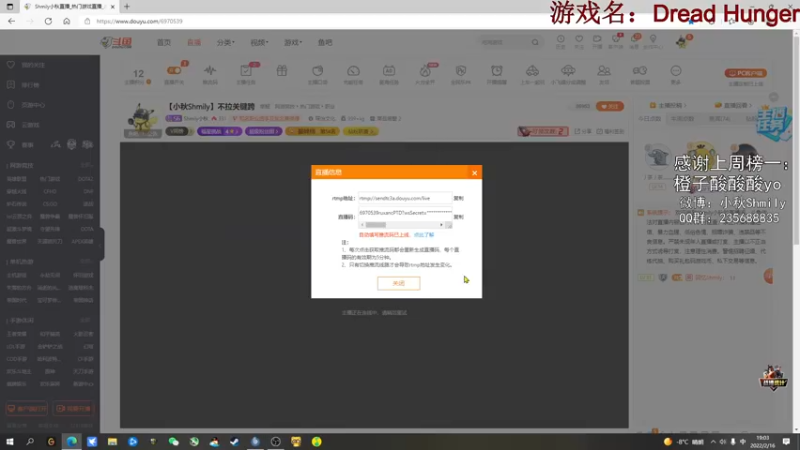800x450 pixels.
Task: Expand 主播投稿 in the right panel
Action: (x=668, y=105)
